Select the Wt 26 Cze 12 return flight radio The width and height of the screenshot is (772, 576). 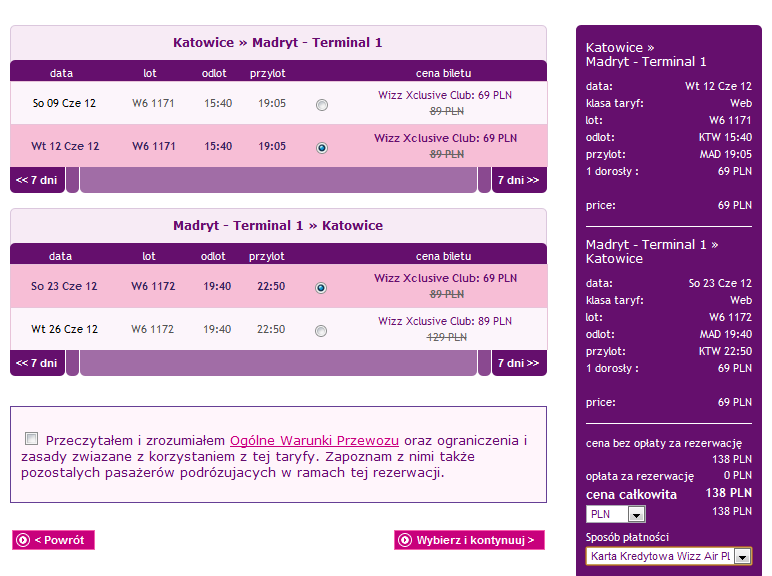point(321,331)
